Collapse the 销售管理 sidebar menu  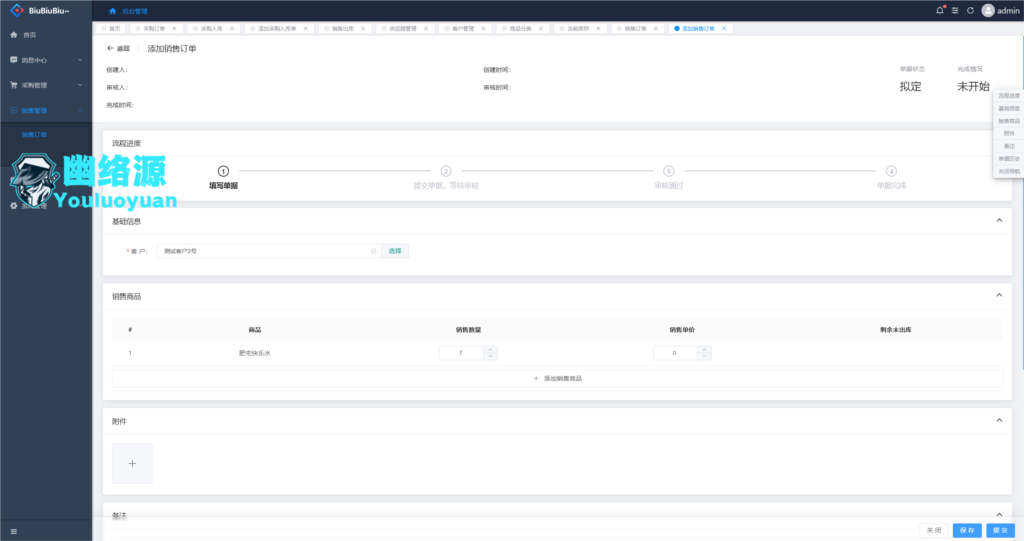click(x=46, y=110)
